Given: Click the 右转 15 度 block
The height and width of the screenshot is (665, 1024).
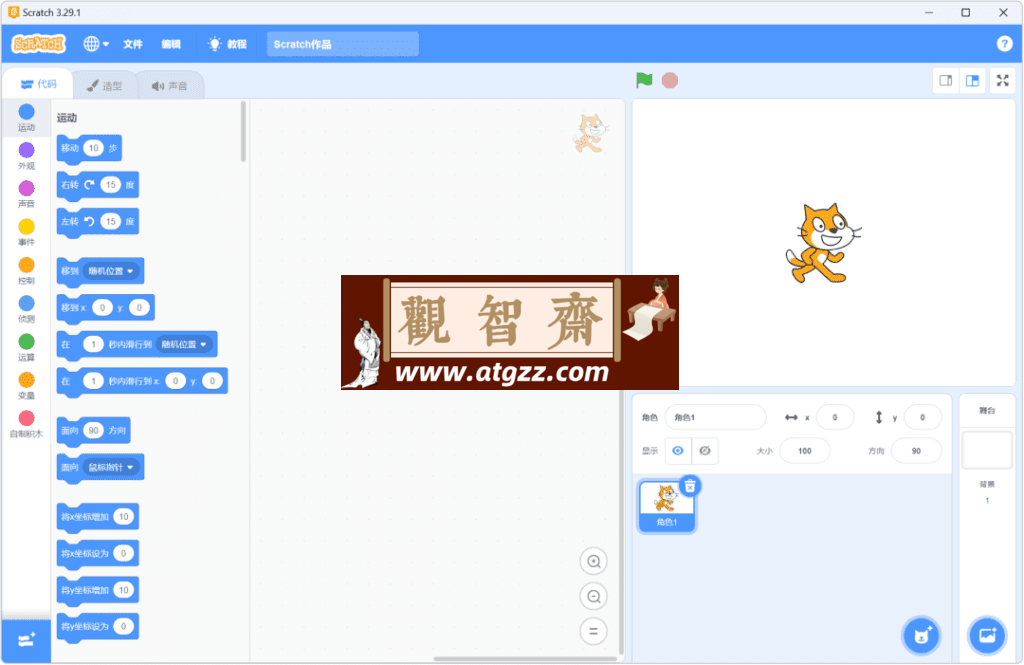Looking at the screenshot, I should pyautogui.click(x=69, y=185).
